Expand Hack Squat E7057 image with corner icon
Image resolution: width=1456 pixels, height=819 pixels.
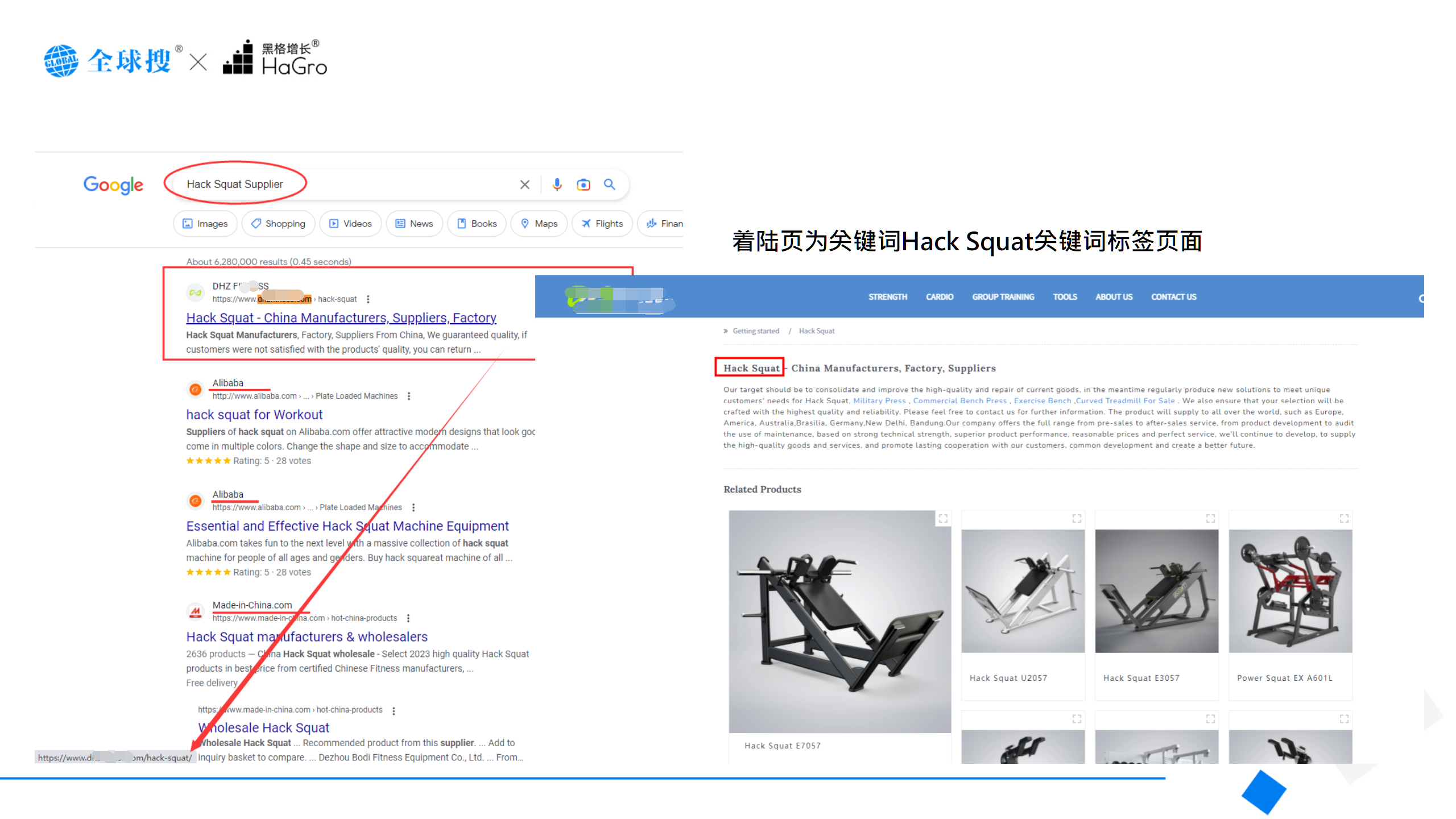(943, 518)
